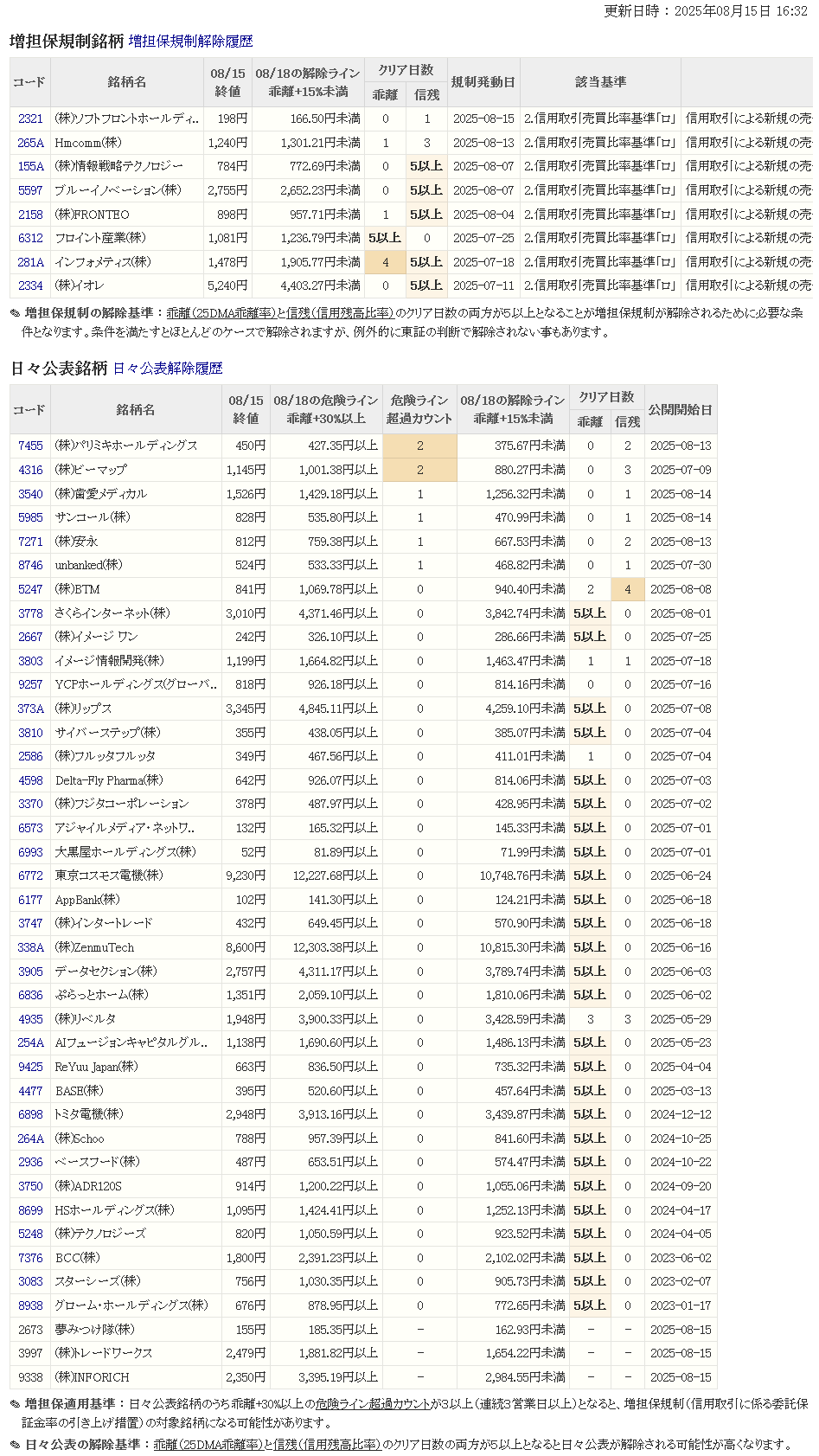Viewport: 819px width, 1456px height.
Task: Open stock code 8746 link
Action: 30,565
